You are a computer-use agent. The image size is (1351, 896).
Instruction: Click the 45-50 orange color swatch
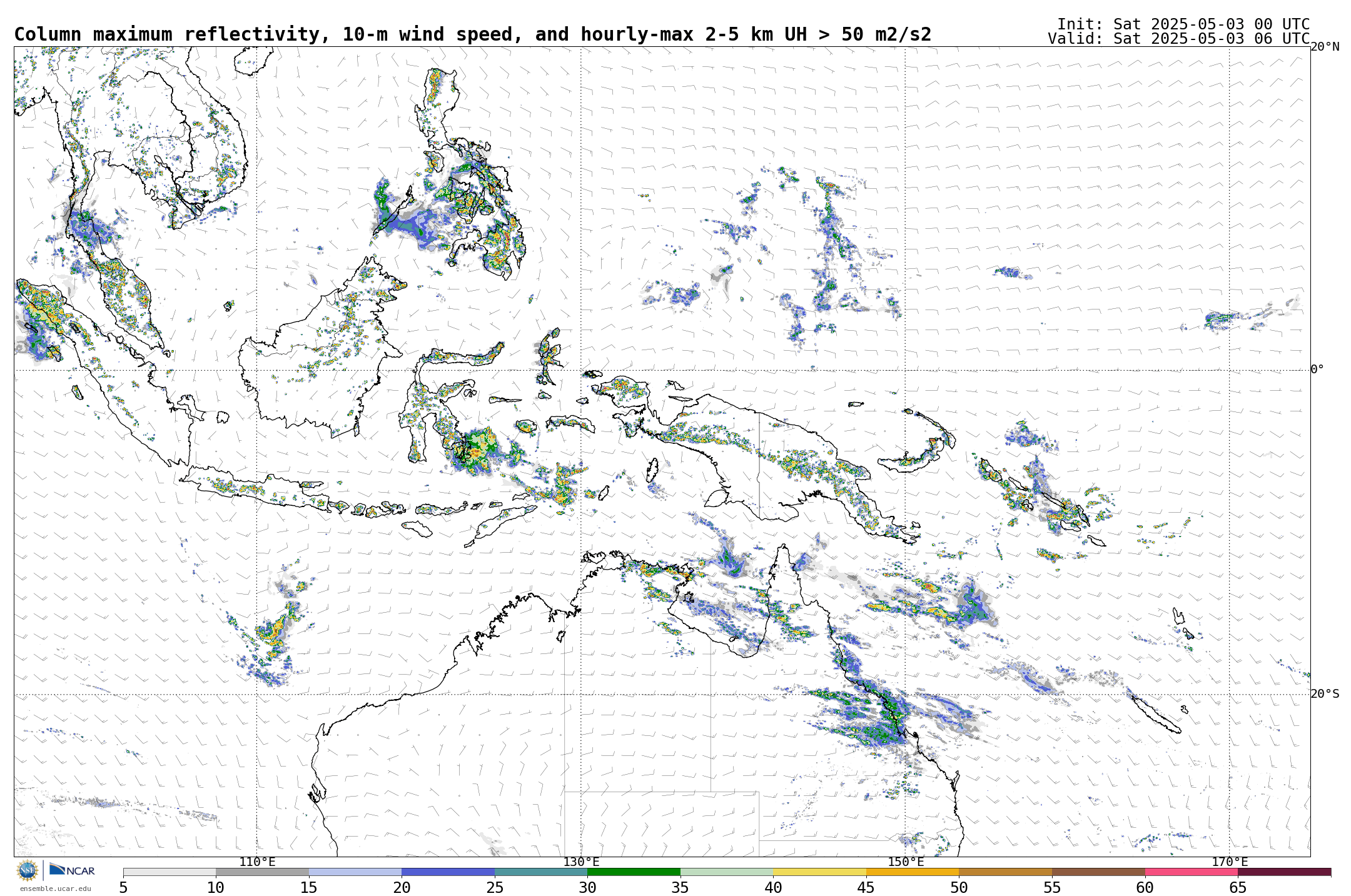913,872
